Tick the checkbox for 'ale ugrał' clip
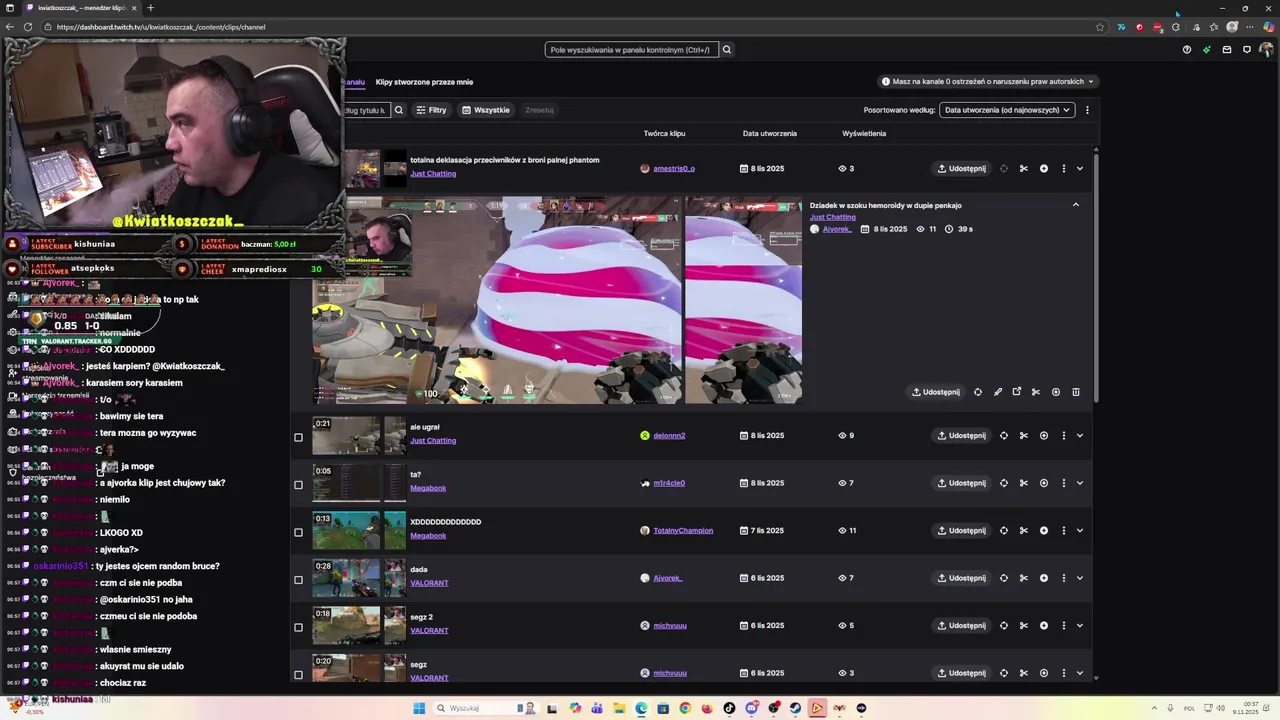This screenshot has width=1280, height=720. point(298,437)
